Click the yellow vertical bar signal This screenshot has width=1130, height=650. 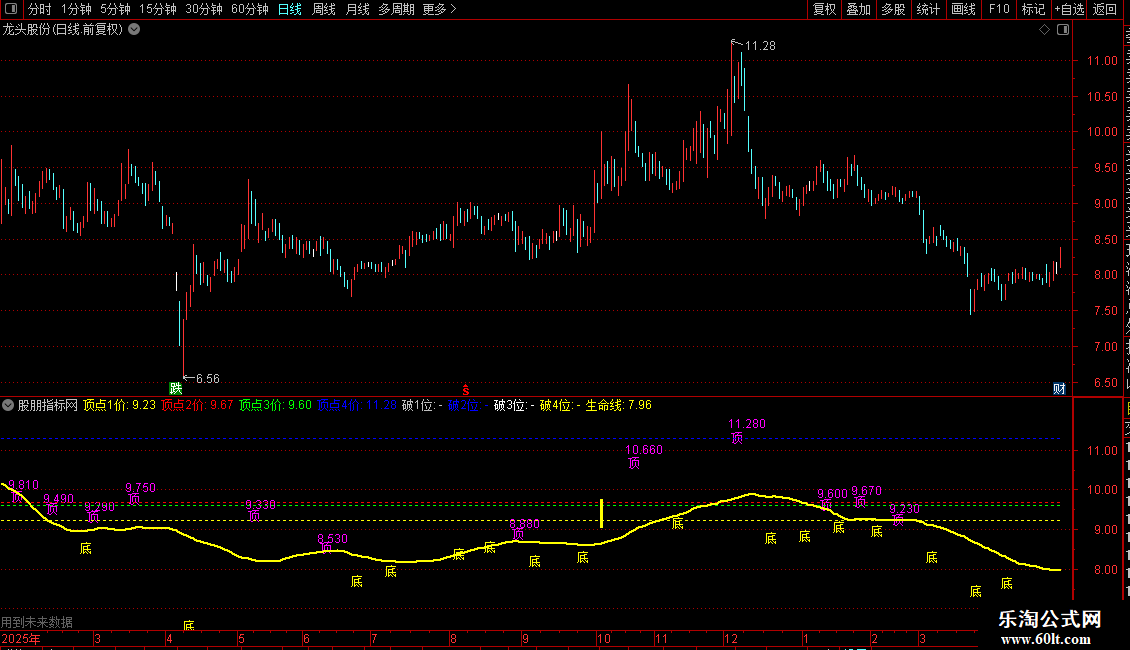pos(601,513)
